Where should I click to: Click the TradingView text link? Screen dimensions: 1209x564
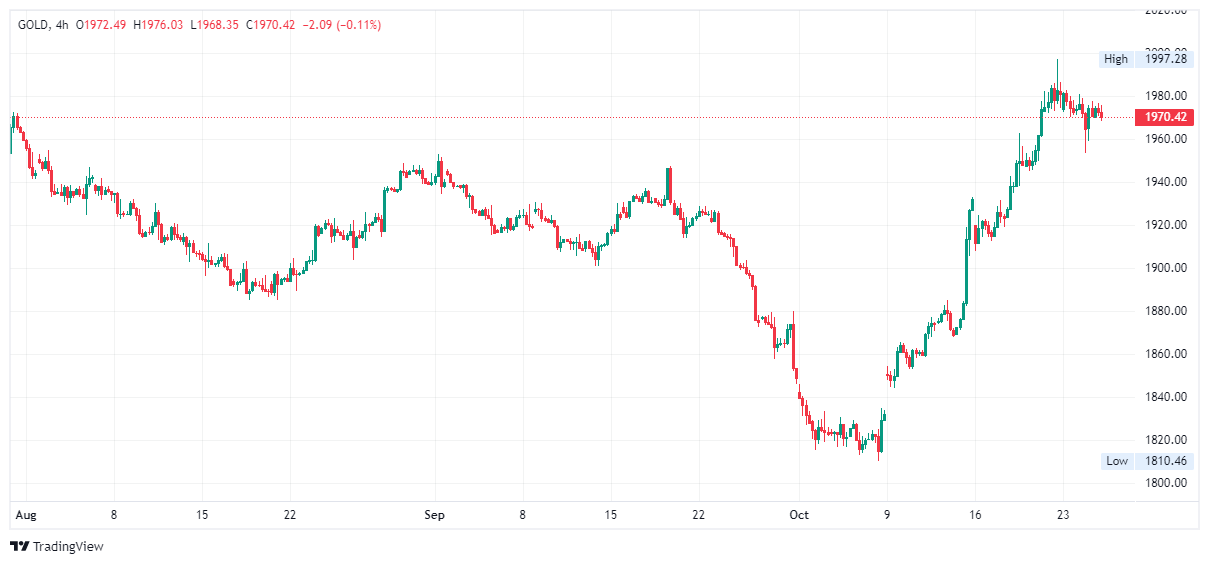(68, 547)
